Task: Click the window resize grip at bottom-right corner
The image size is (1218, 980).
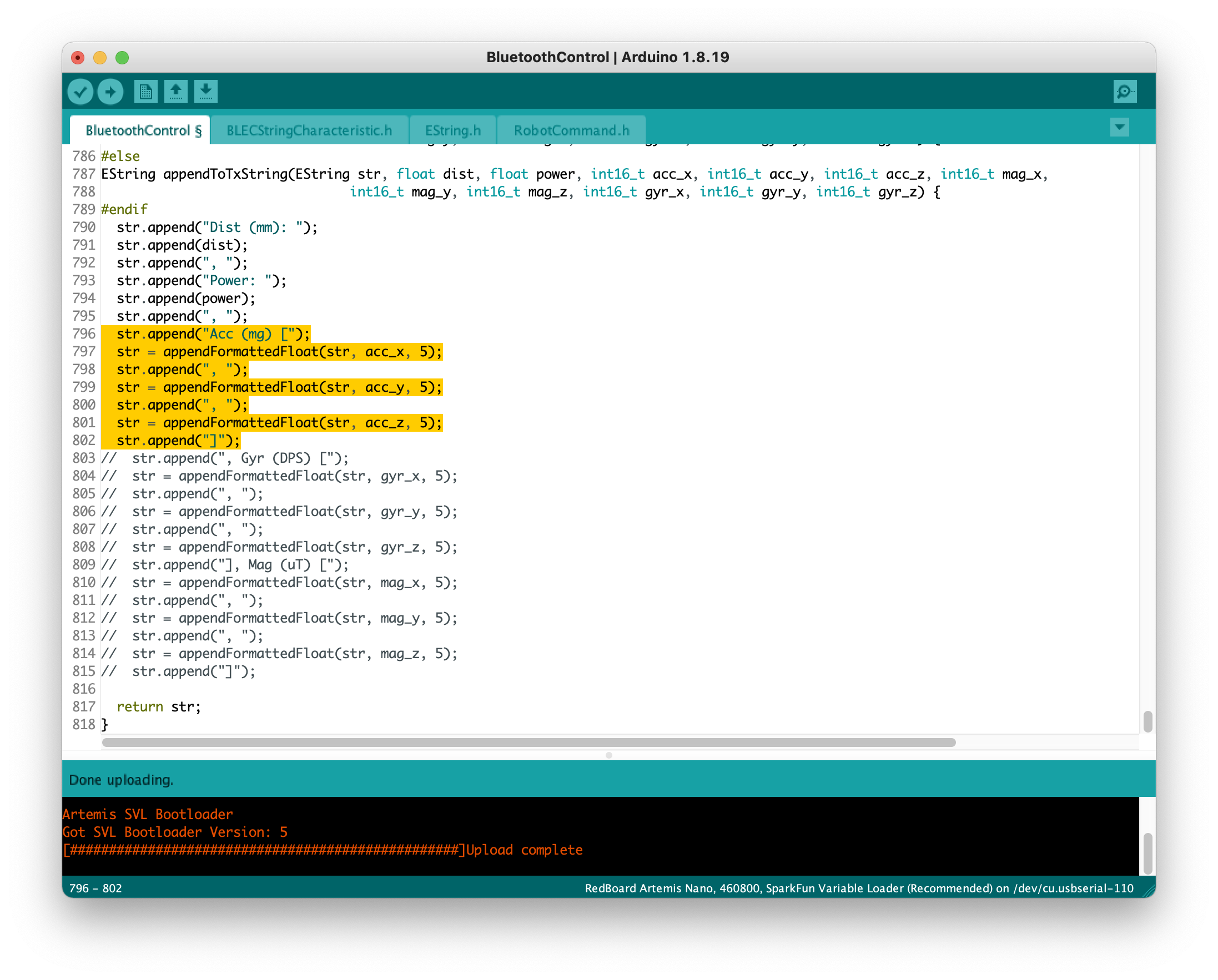Action: point(1149,891)
